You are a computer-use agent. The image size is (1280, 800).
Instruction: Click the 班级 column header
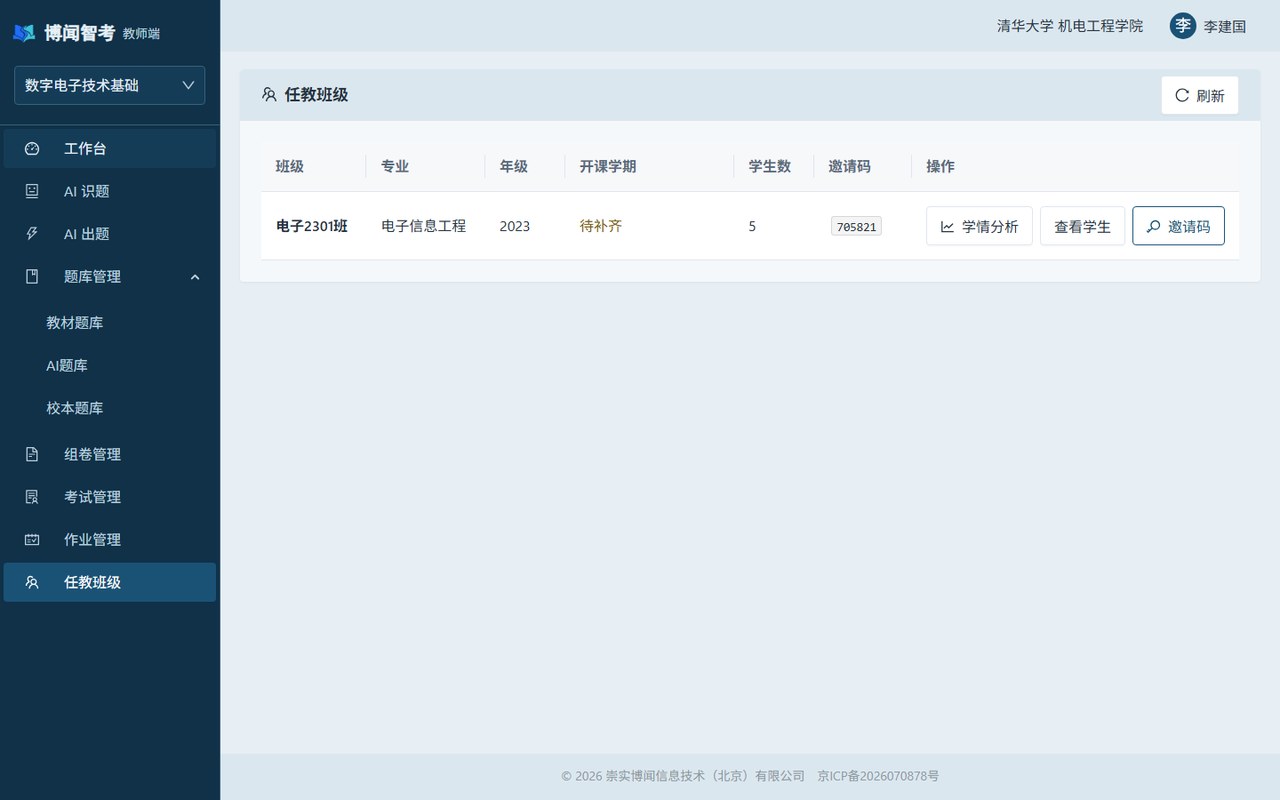(x=290, y=166)
